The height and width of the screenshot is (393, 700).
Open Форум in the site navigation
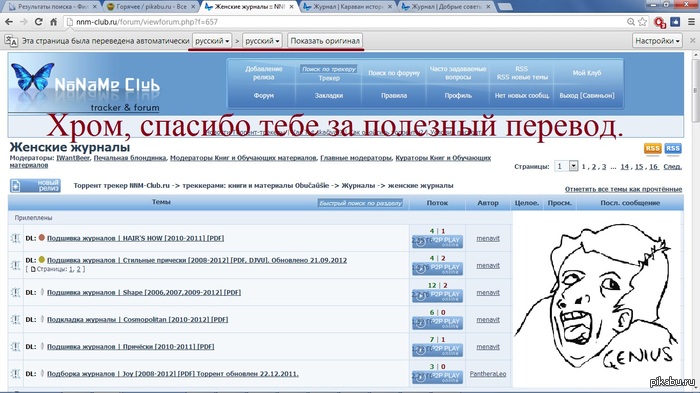pos(263,96)
